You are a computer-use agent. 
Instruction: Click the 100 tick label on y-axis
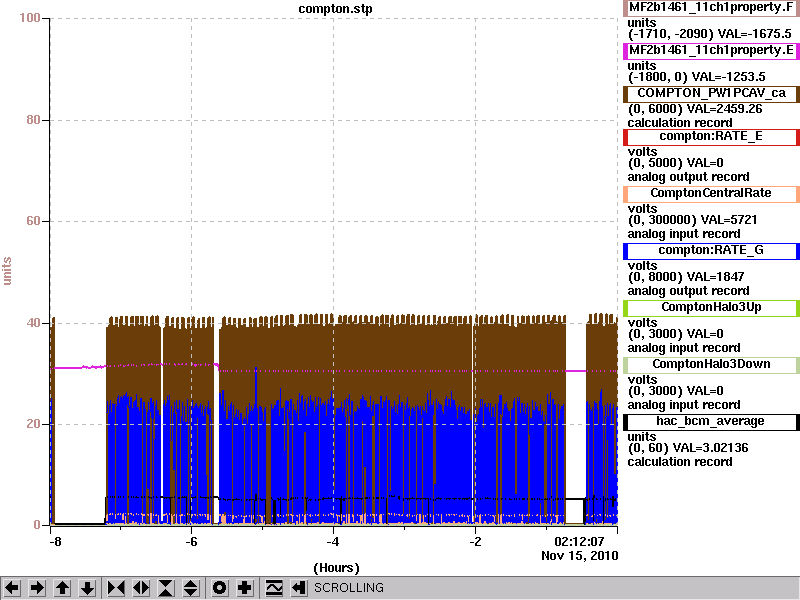point(30,18)
